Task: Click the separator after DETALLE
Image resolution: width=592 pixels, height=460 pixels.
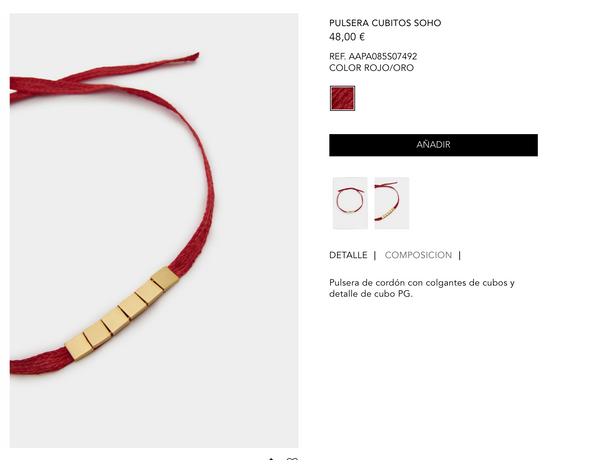Action: coord(375,256)
